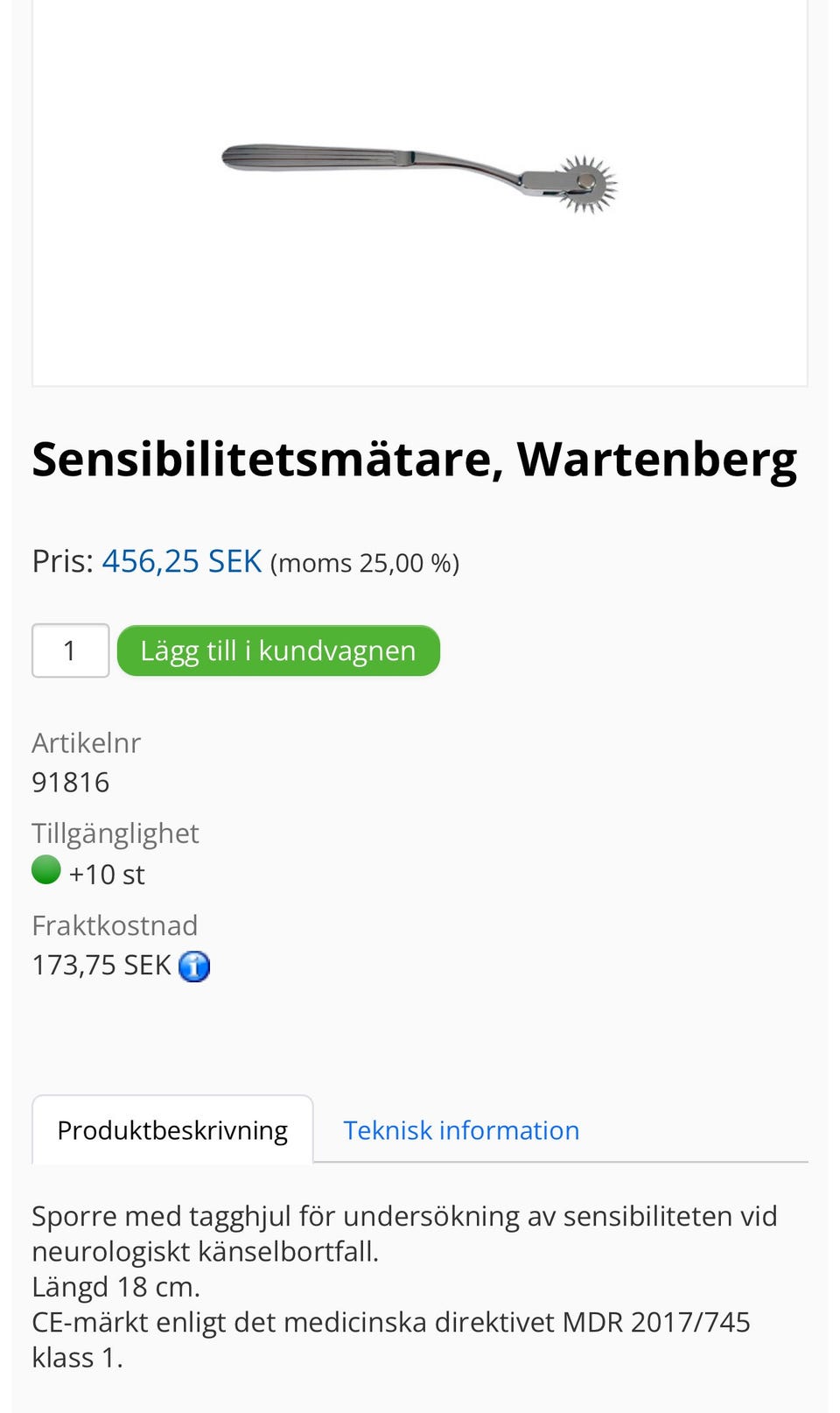Click the Tillgänglighet label
Viewport: 840px width, 1413px height.
point(115,833)
